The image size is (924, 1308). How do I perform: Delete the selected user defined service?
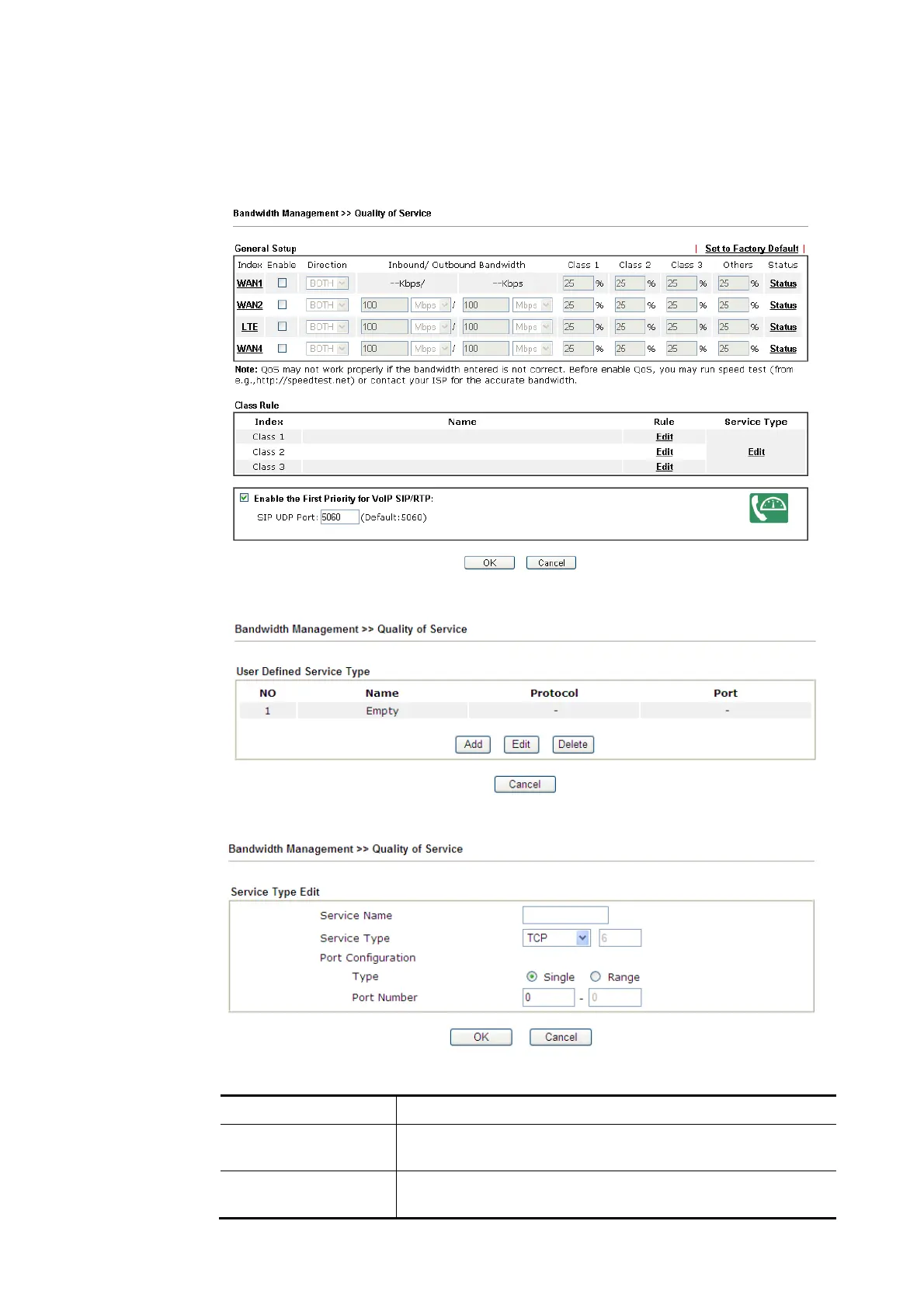573,744
